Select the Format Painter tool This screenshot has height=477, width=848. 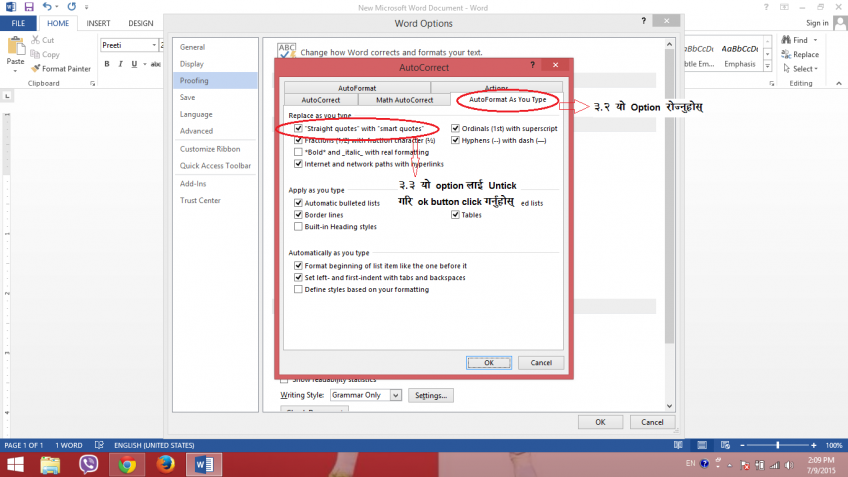(x=61, y=69)
